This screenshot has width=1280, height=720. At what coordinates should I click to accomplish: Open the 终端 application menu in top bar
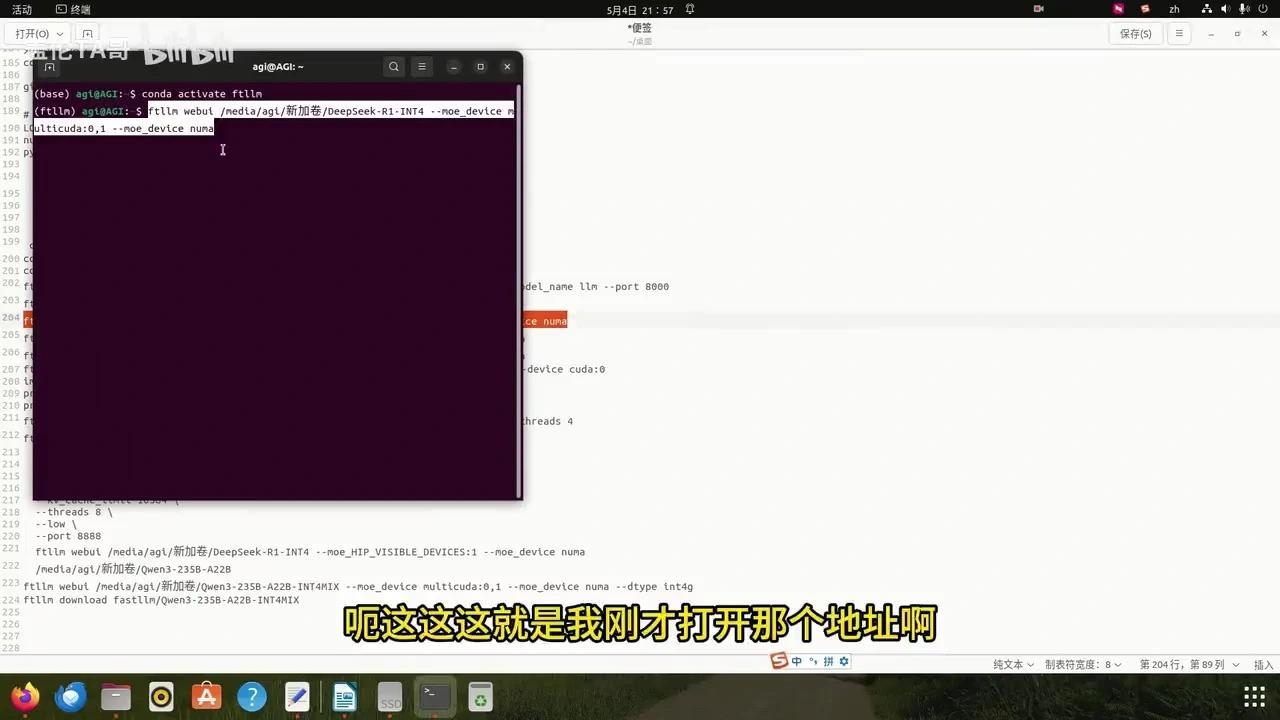pyautogui.click(x=72, y=9)
